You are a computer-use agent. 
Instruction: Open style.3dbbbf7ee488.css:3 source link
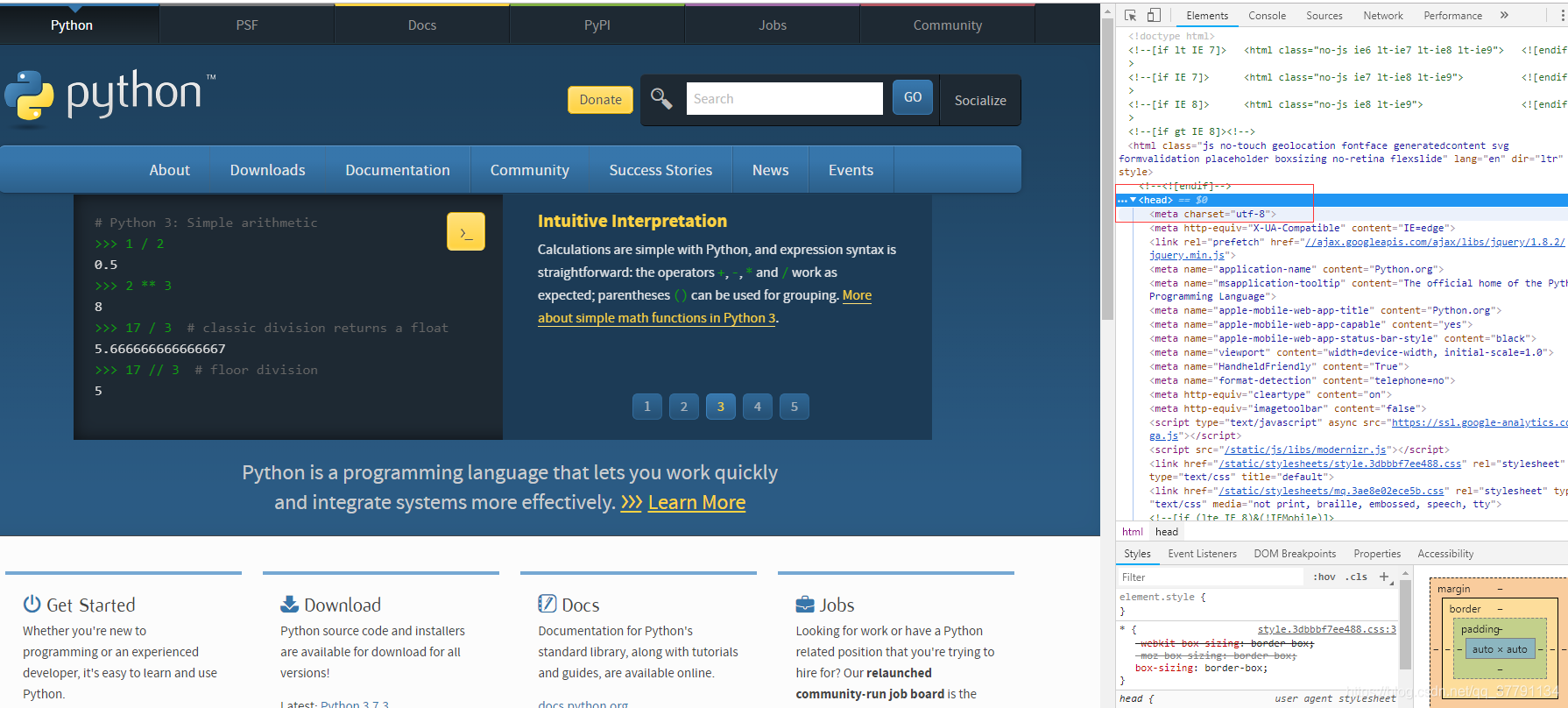1327,629
